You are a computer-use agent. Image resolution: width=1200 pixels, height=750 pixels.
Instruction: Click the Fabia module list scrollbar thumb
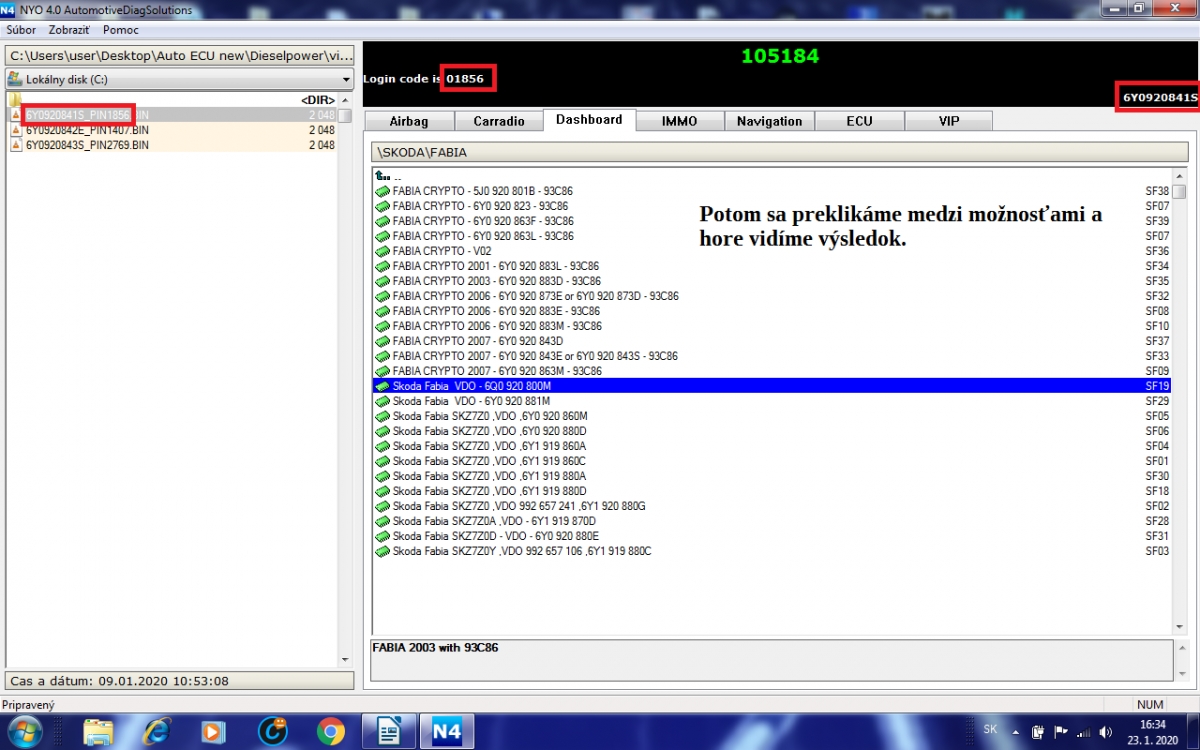(1180, 192)
